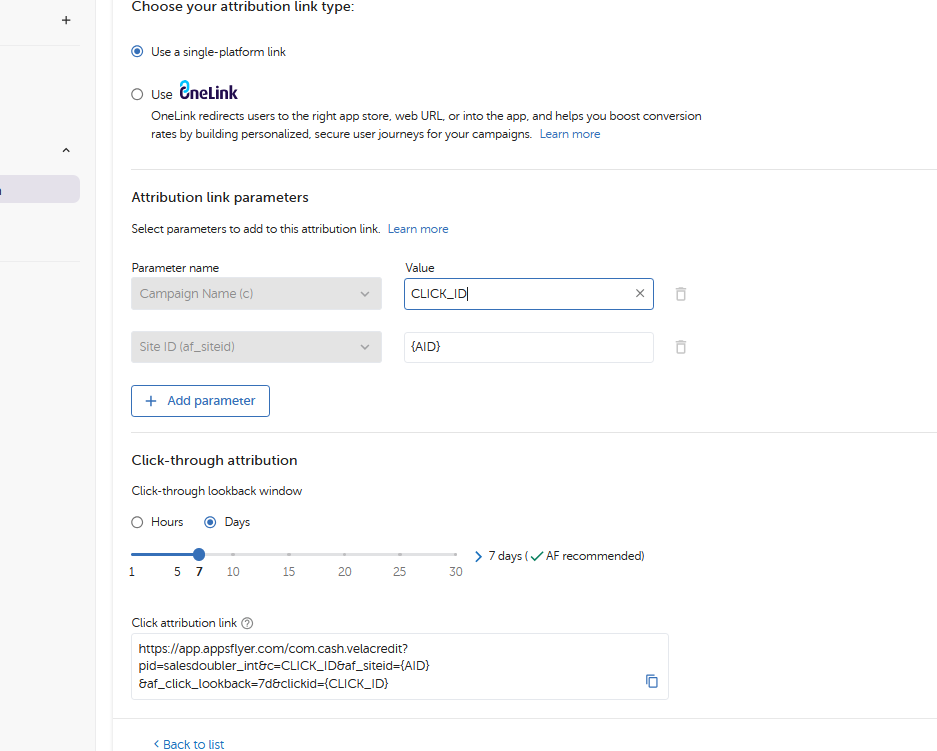
Task: Click the {AID} value input field
Action: point(528,347)
